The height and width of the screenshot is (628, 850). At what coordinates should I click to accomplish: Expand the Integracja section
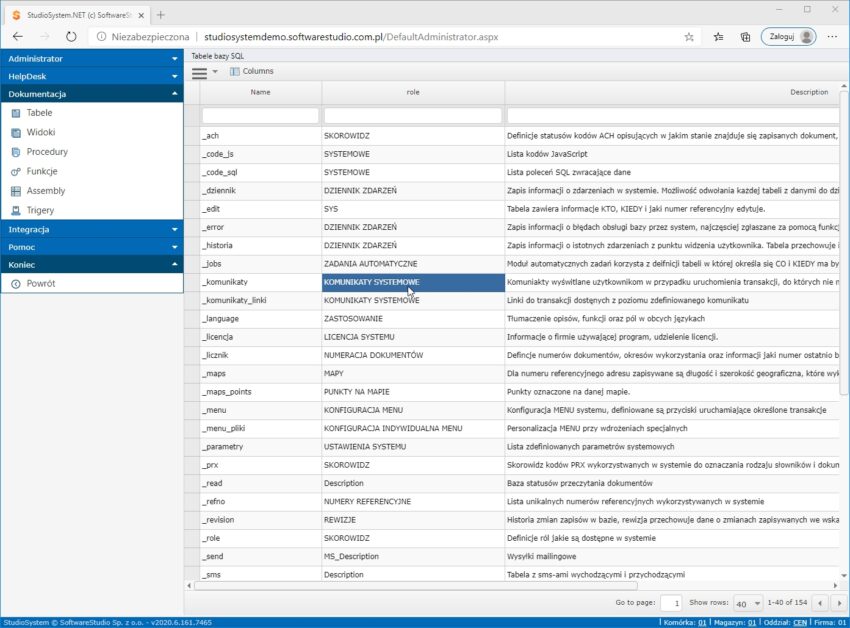(x=91, y=229)
